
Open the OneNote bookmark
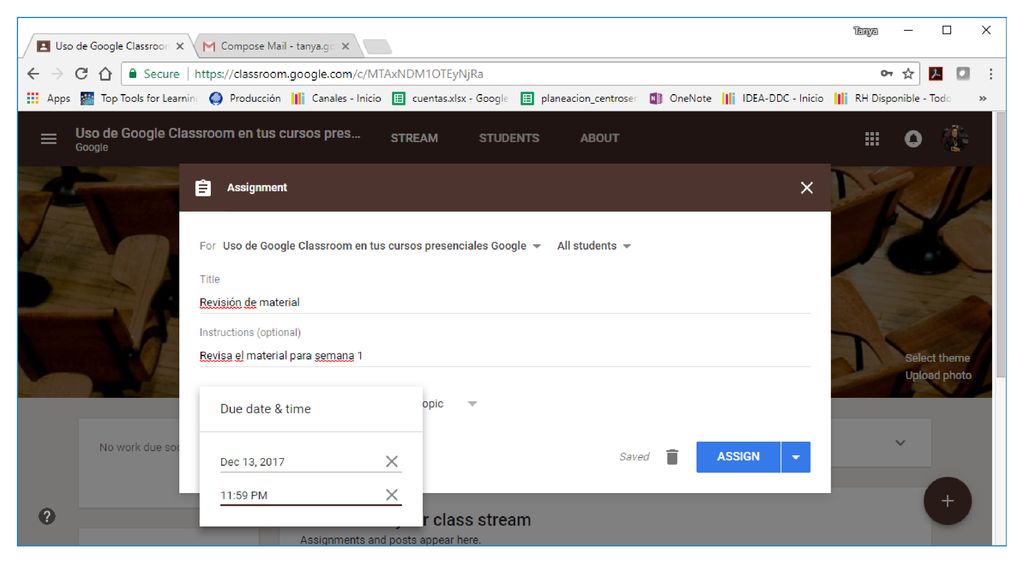[680, 98]
